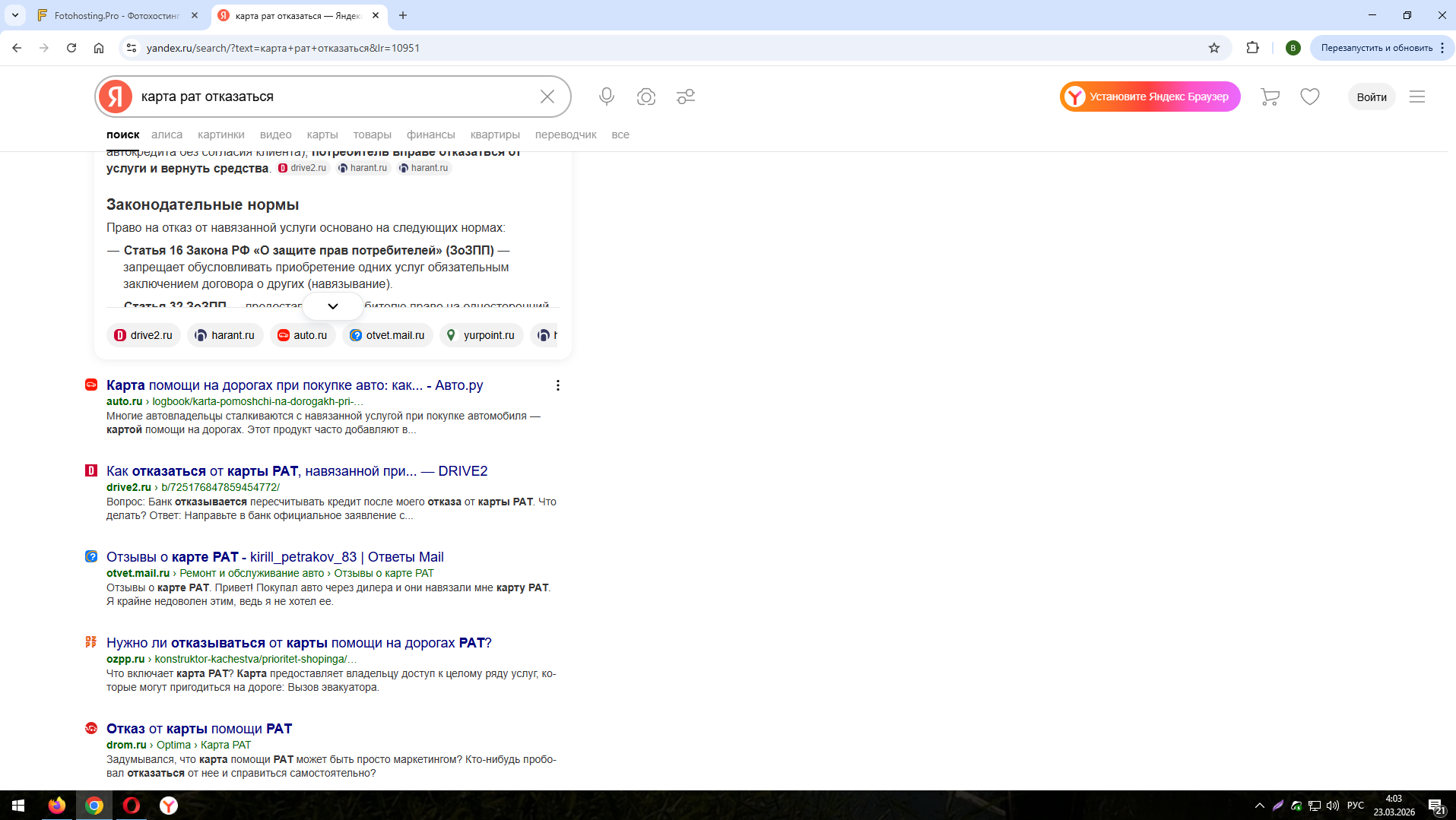Open Windows notification center
Viewport: 1456px width, 820px height.
tap(1436, 806)
